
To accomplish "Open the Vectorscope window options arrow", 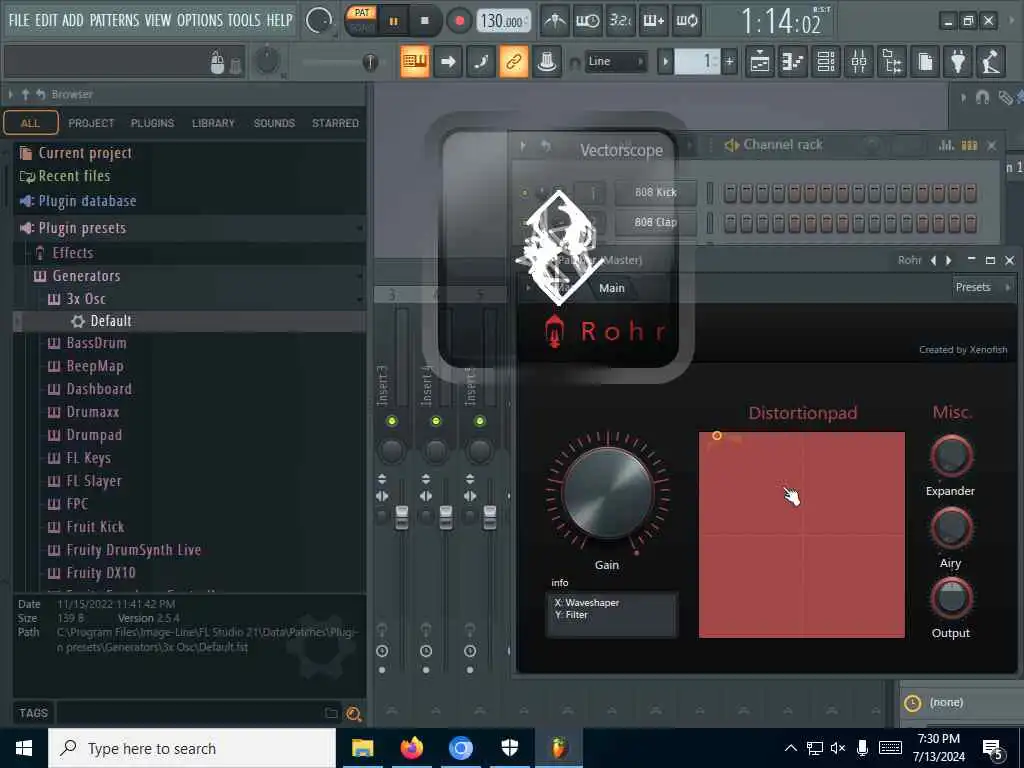I will pyautogui.click(x=524, y=146).
